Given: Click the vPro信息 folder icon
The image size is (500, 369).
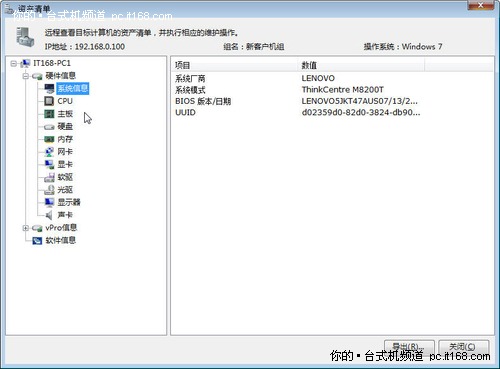Looking at the screenshot, I should click(37, 228).
